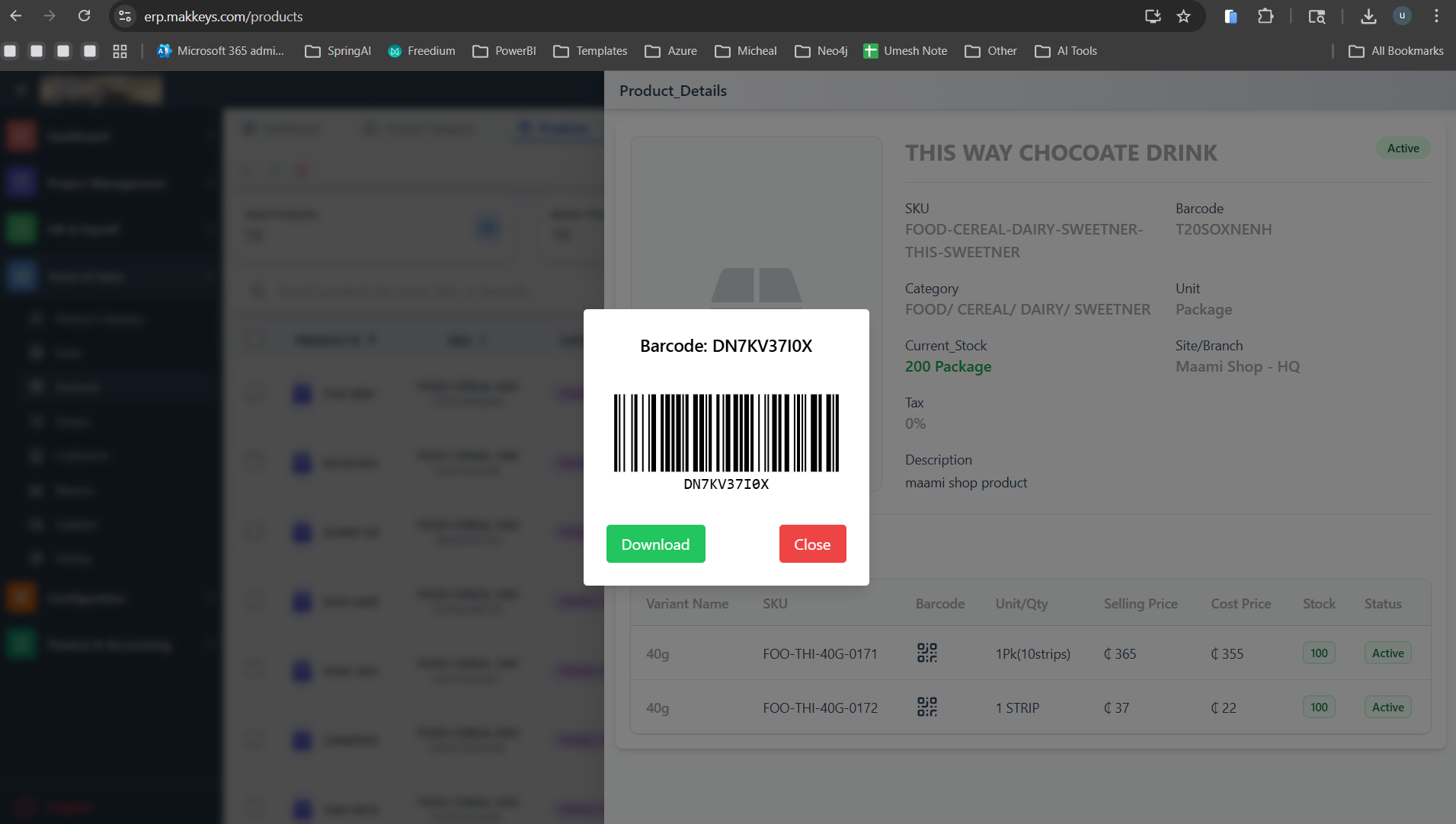Click the 200 Package stock value
The width and height of the screenshot is (1456, 824).
(x=948, y=366)
